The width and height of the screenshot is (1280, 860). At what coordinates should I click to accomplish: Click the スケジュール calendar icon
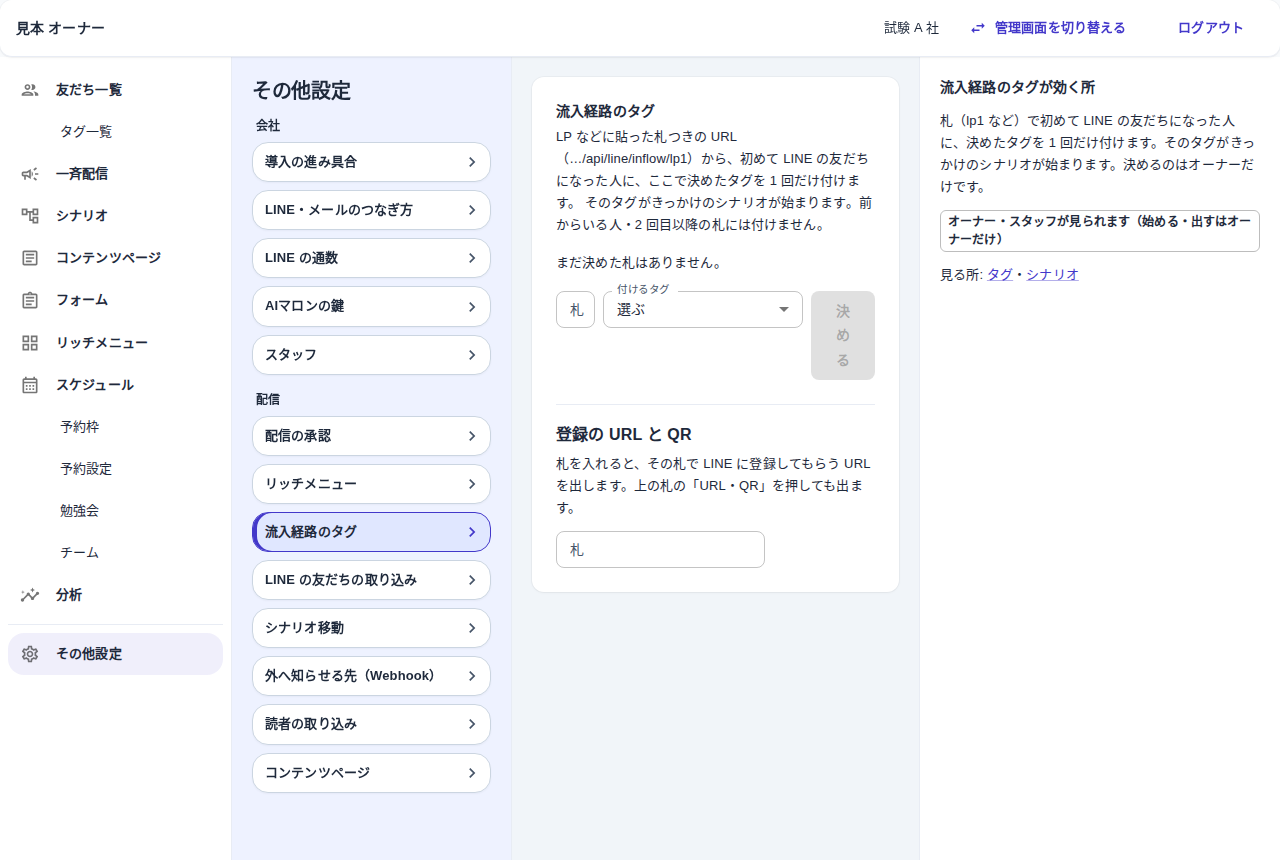(30, 385)
